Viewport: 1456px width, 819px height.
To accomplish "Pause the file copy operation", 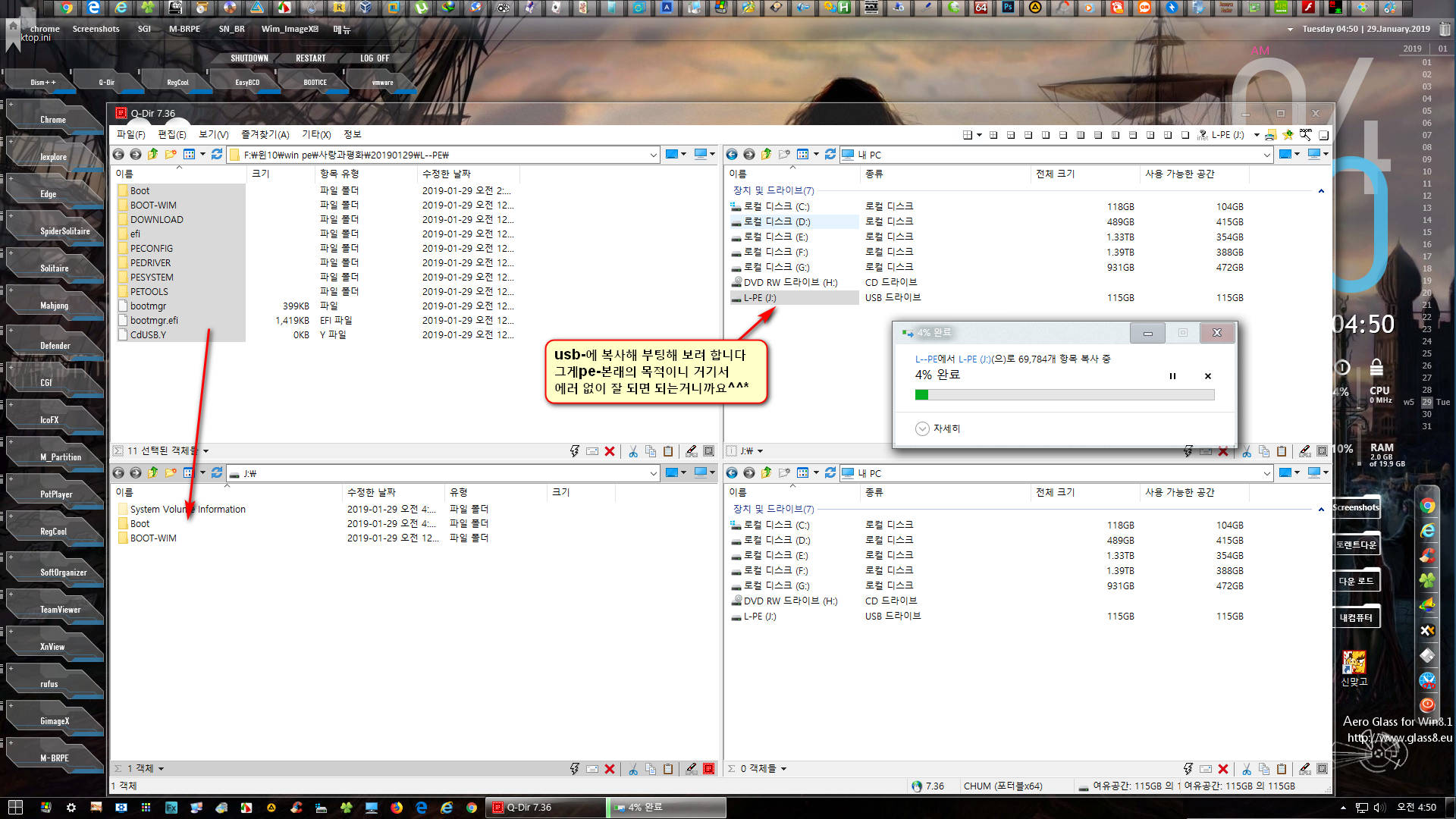I will pyautogui.click(x=1172, y=376).
